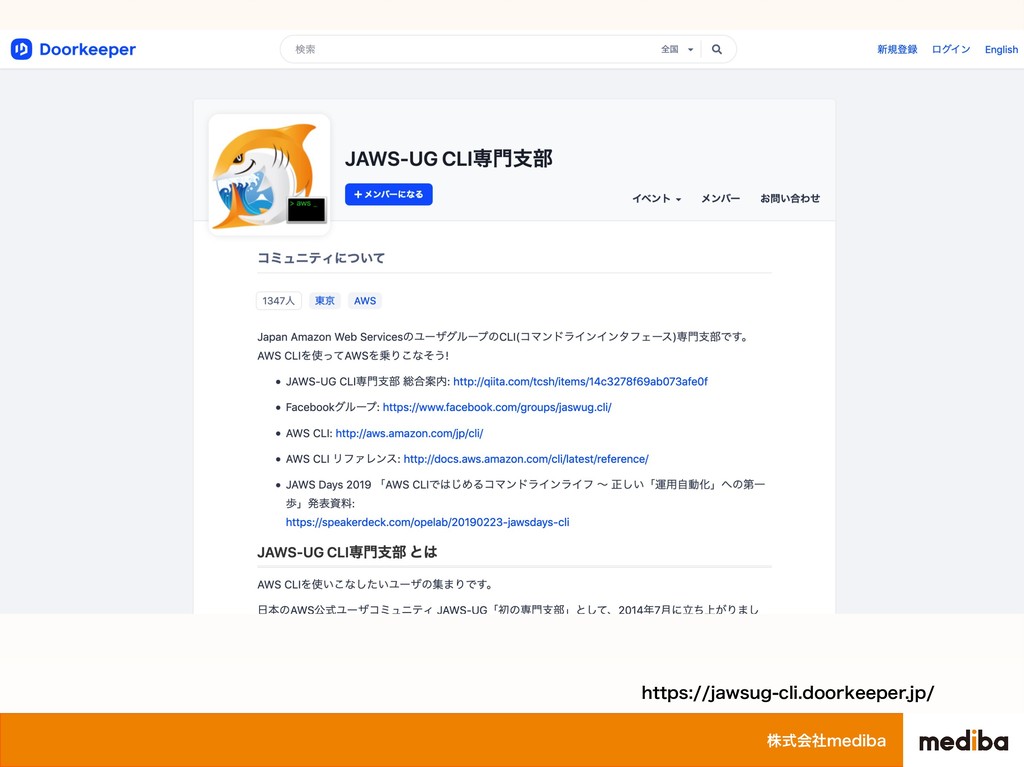
Task: Click the 新規登録 link
Action: point(897,50)
